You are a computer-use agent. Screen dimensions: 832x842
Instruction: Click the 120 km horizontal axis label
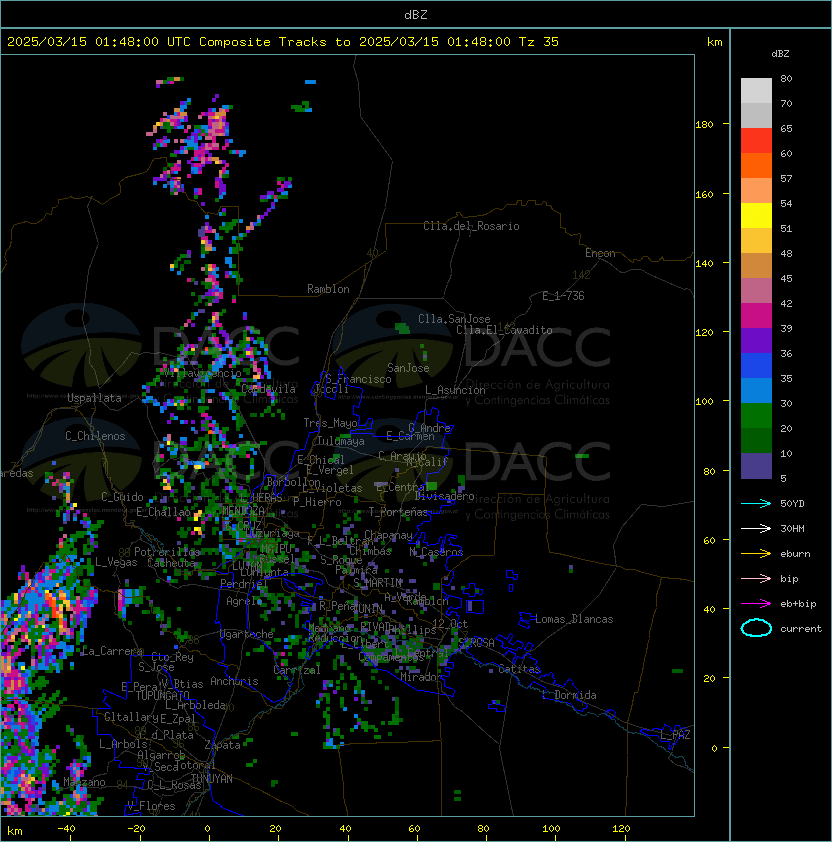point(621,829)
